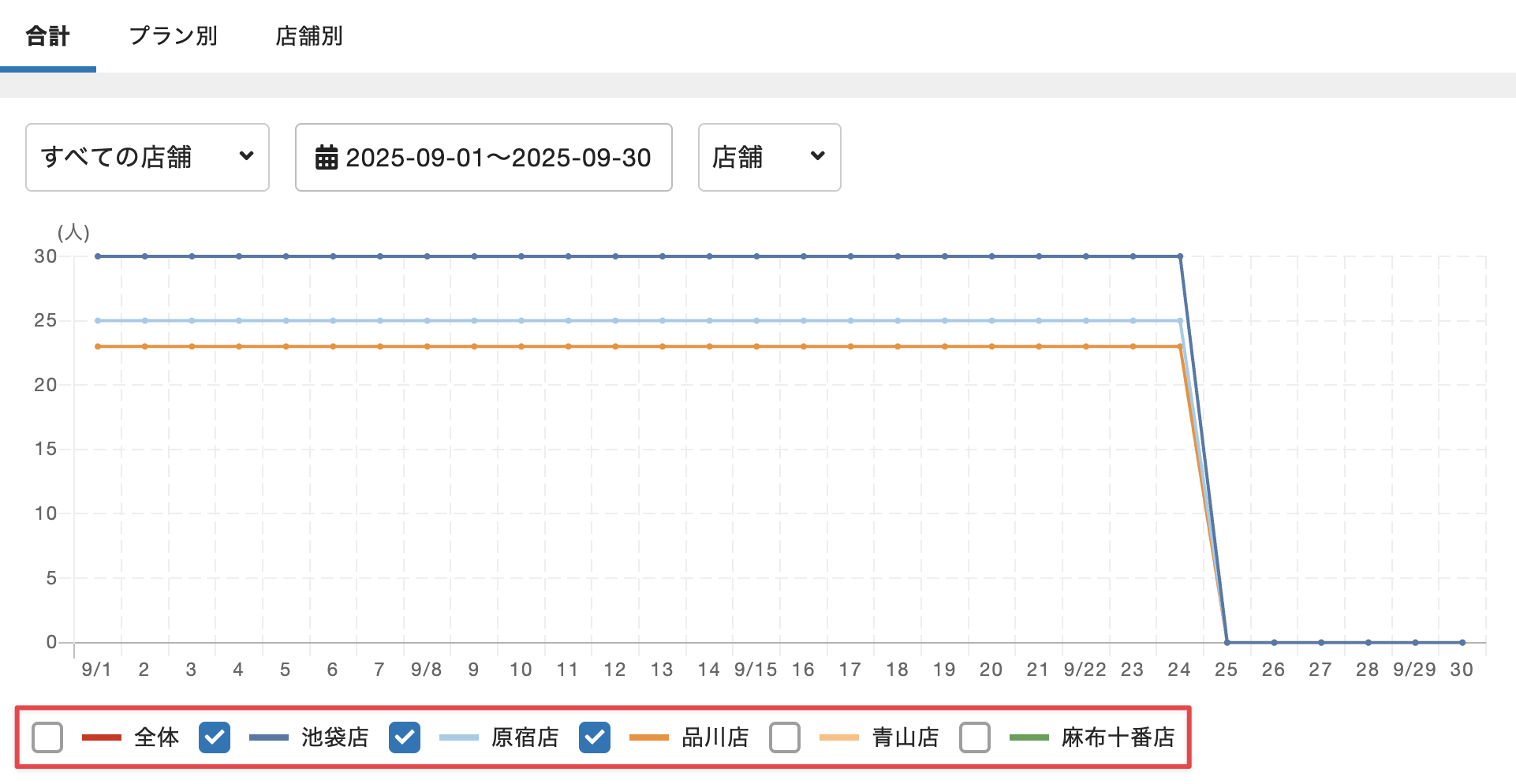Click the chevron arrow on すべての店舗 selector
Image resolution: width=1516 pixels, height=784 pixels.
[x=246, y=156]
